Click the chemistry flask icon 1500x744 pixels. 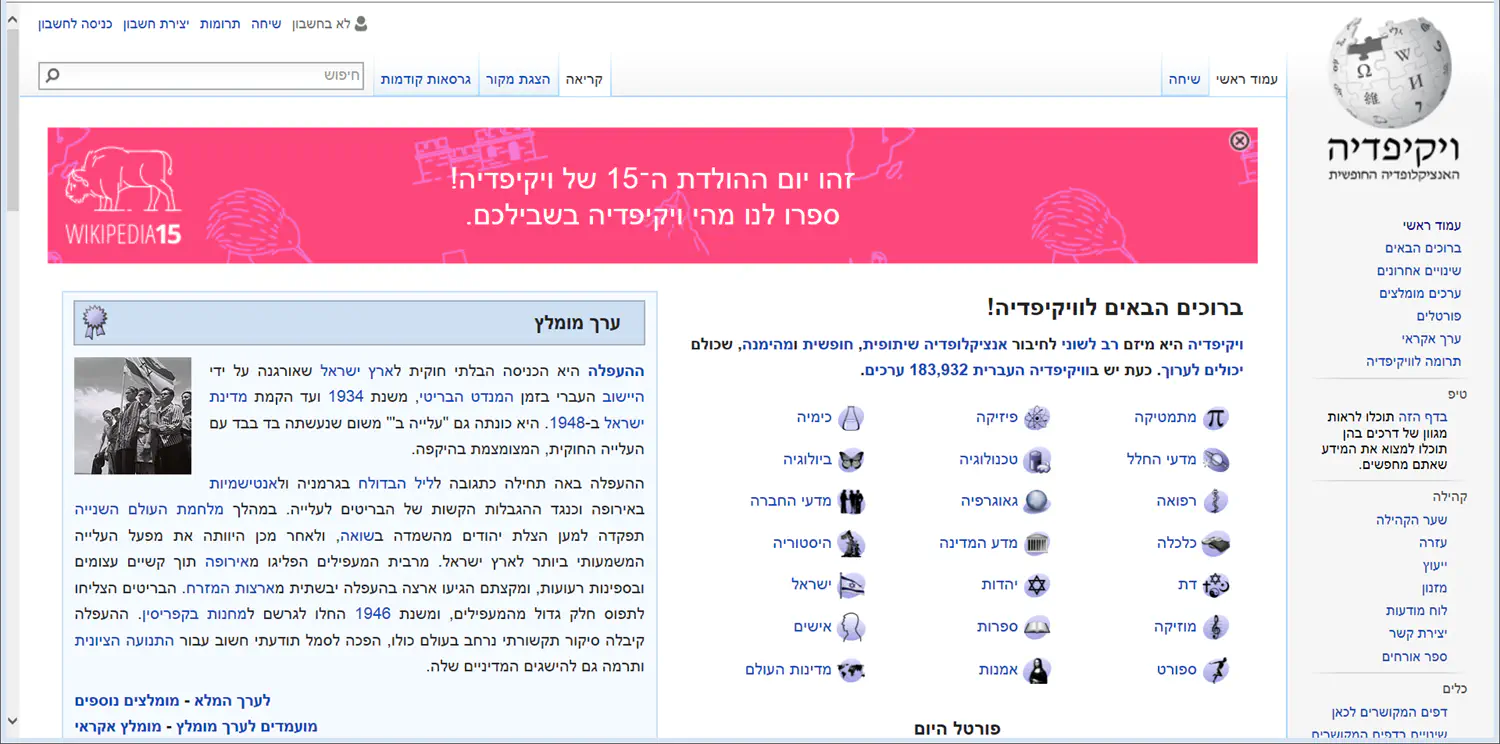[x=850, y=418]
